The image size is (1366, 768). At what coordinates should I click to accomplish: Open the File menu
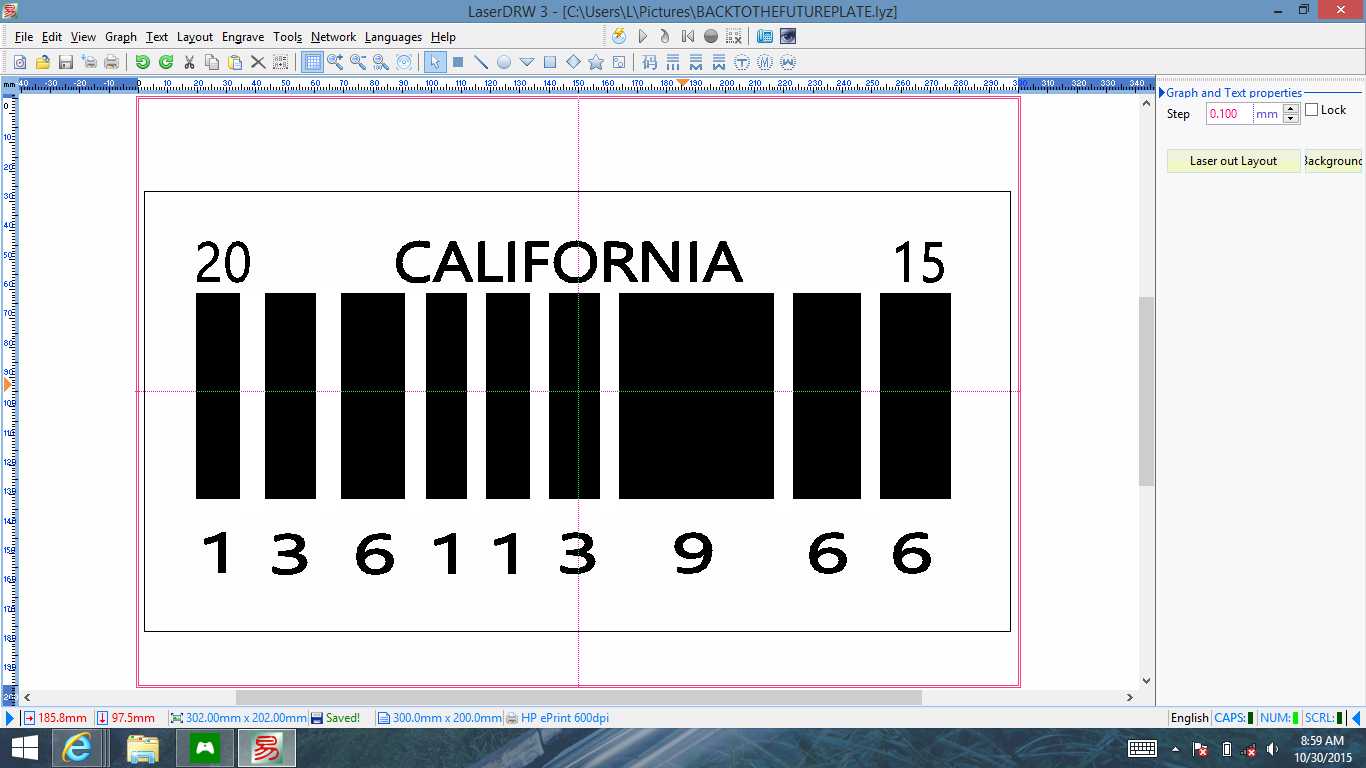pyautogui.click(x=24, y=37)
